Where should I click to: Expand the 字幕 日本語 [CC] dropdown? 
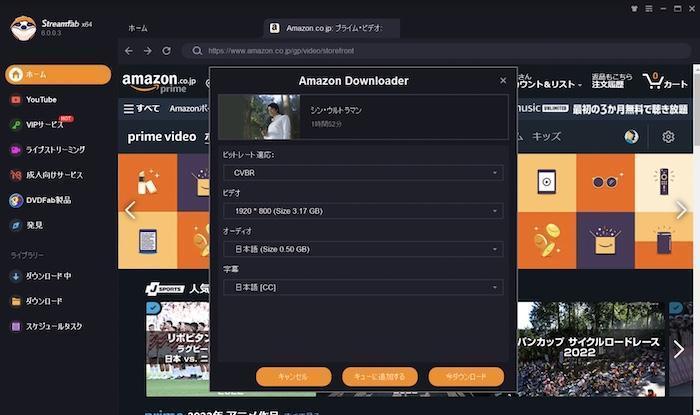pyautogui.click(x=363, y=287)
